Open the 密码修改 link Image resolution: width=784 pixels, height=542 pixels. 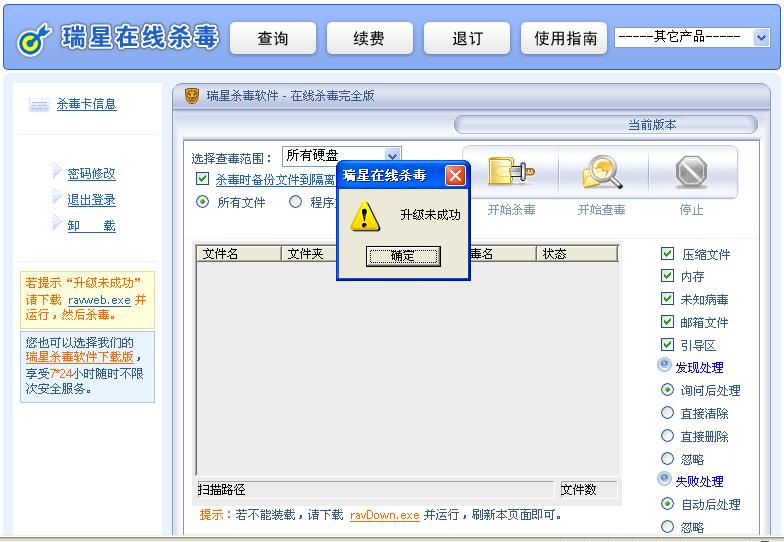pos(92,174)
